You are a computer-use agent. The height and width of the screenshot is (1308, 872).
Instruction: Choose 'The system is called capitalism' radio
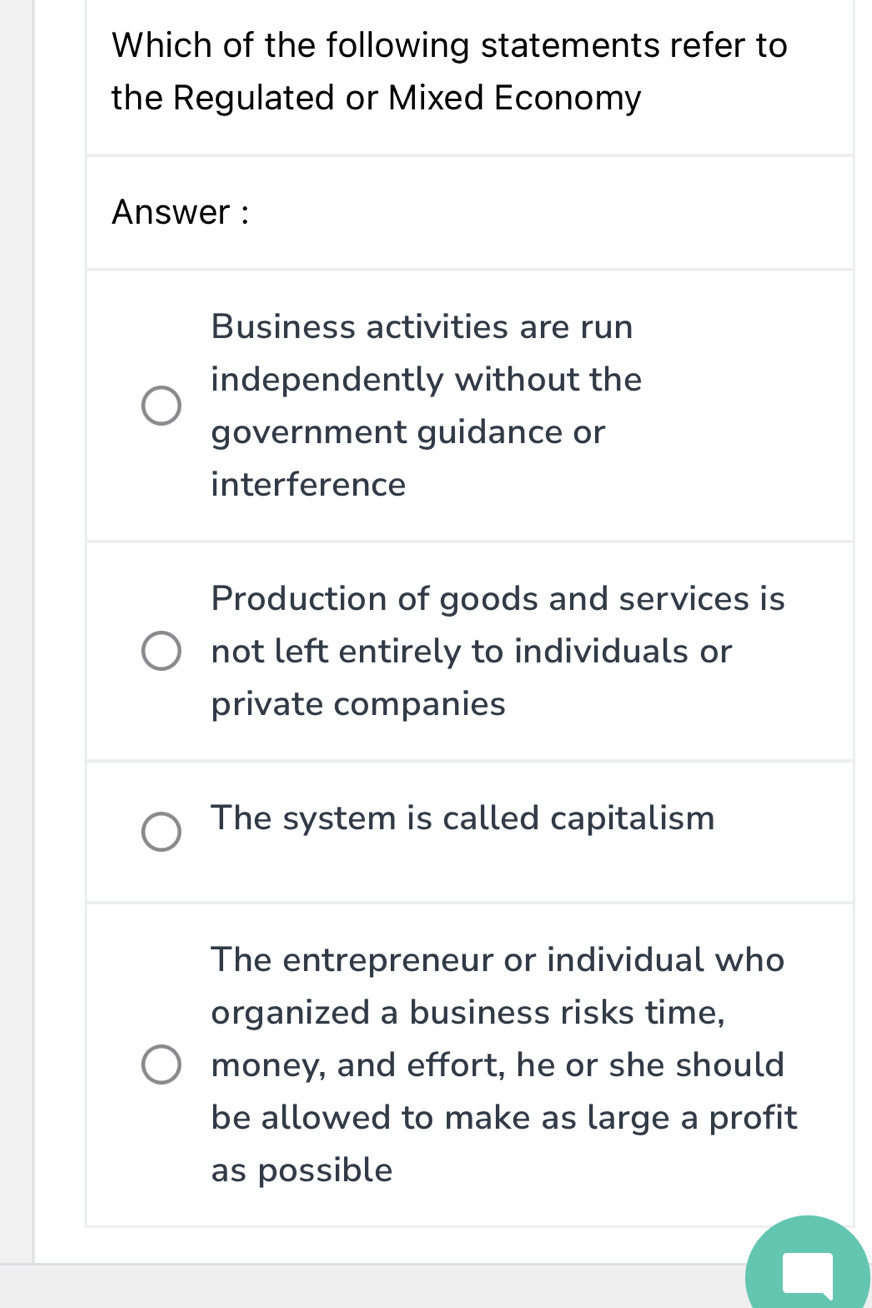point(161,832)
